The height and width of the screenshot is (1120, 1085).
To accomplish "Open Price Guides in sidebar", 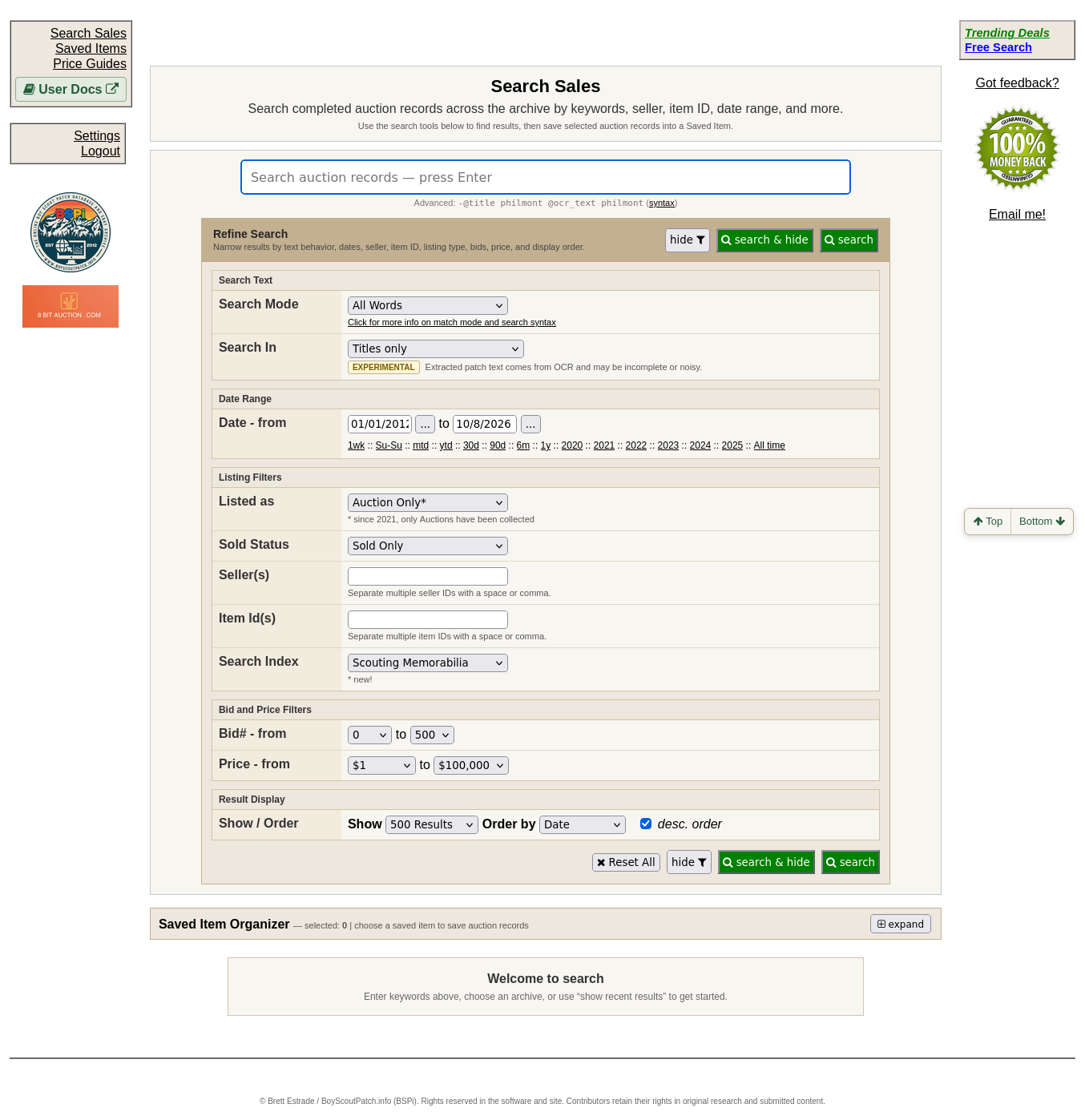I will 90,63.
